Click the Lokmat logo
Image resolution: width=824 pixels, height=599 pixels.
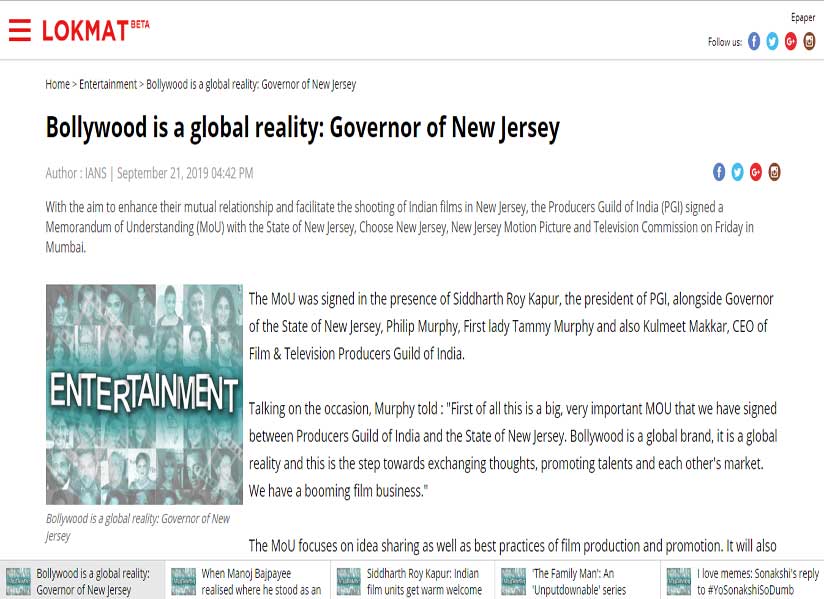point(96,30)
